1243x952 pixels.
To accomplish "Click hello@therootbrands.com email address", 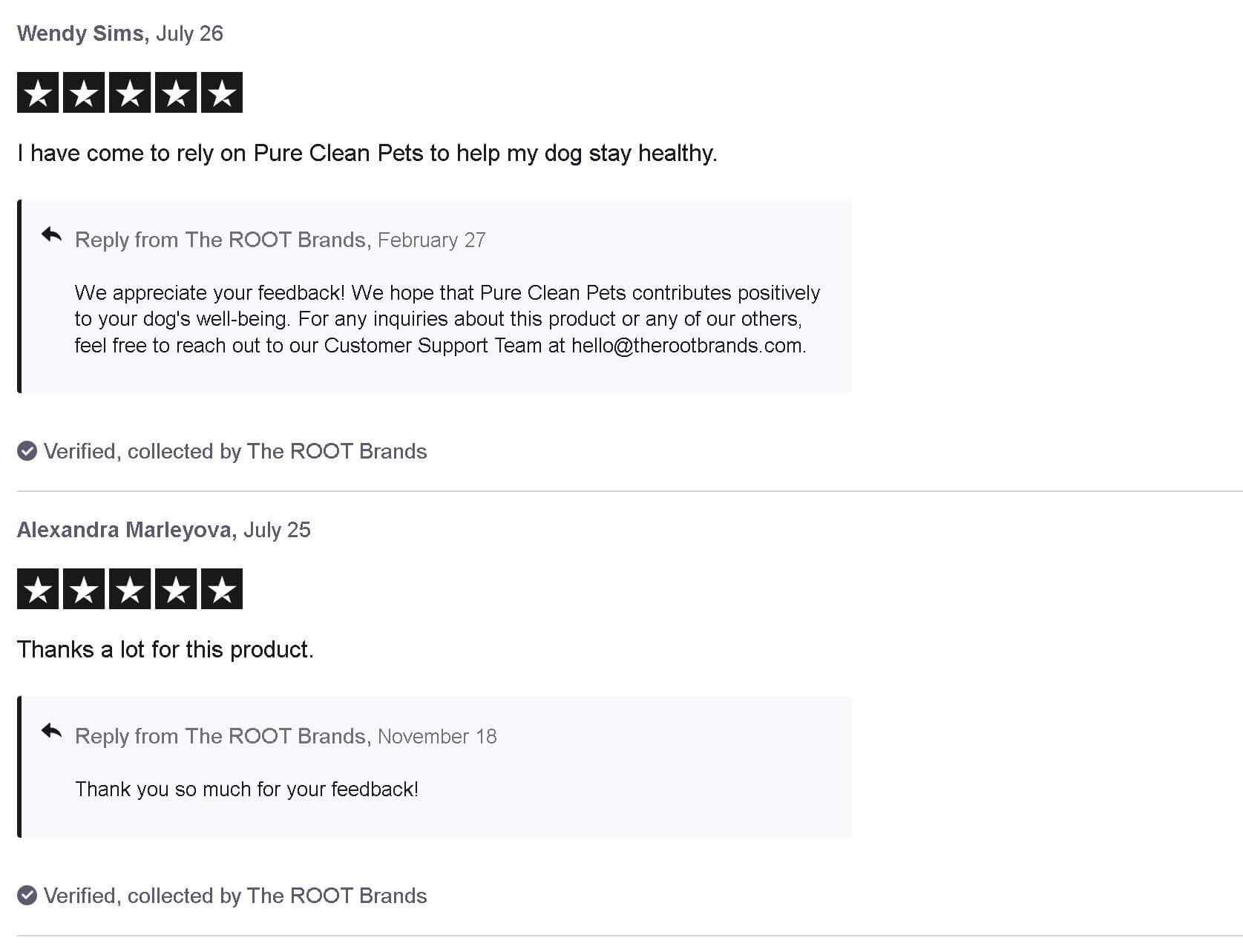I will click(687, 346).
